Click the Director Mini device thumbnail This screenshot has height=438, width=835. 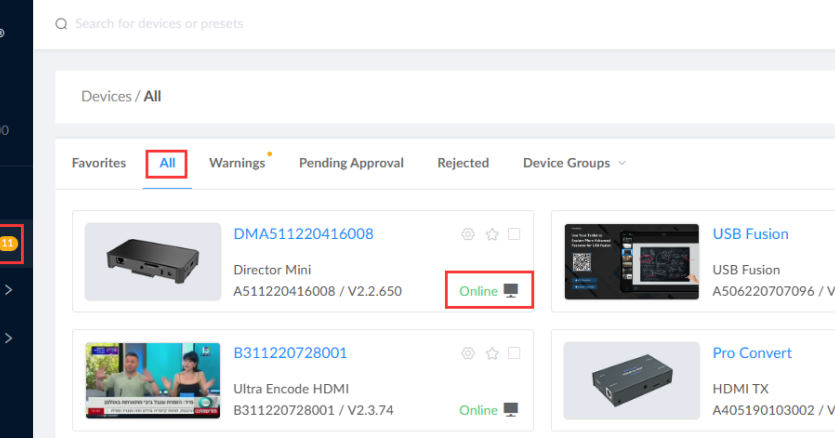pos(153,262)
